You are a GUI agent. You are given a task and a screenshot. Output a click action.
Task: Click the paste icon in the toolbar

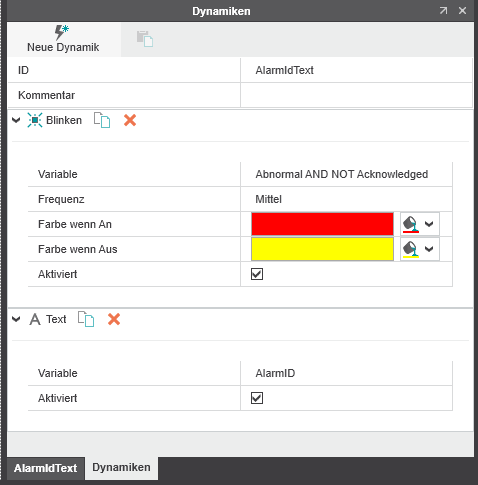(145, 39)
